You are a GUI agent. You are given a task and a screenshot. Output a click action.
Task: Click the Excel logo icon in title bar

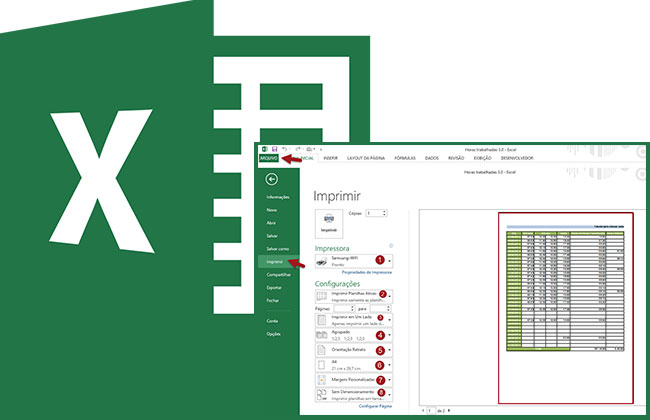click(x=265, y=149)
